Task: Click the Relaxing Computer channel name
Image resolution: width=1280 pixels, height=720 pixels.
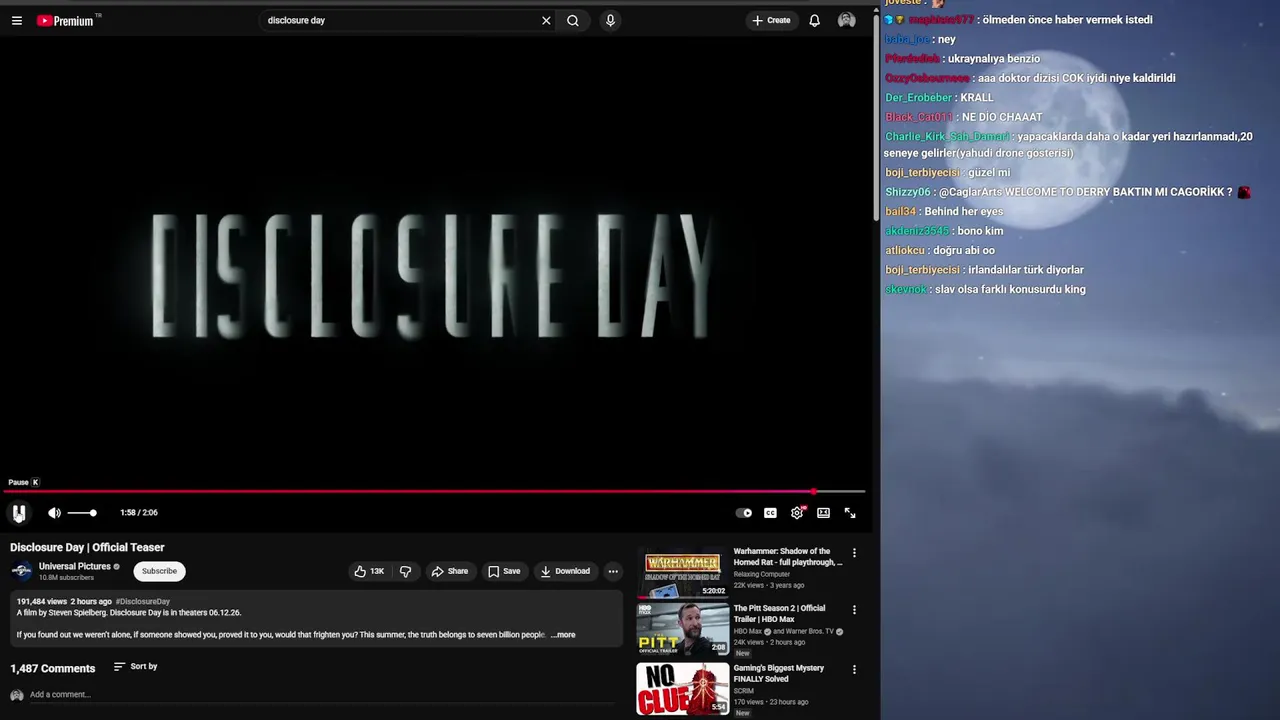Action: pos(762,574)
